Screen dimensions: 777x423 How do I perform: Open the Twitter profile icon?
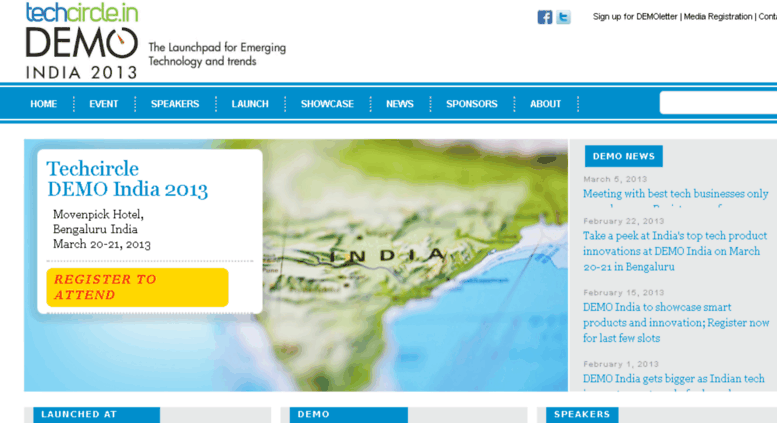tap(563, 17)
